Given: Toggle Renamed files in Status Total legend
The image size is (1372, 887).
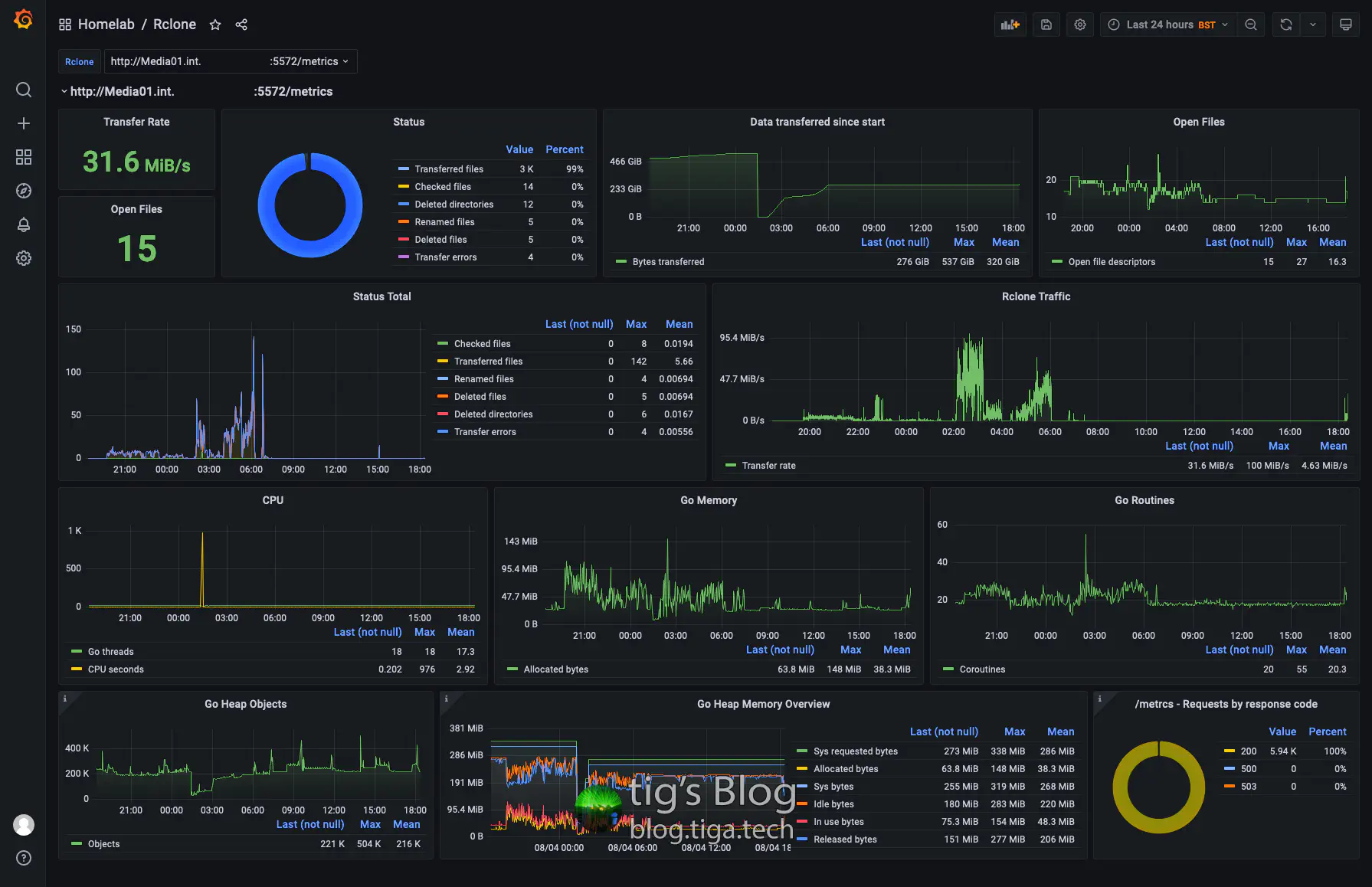Looking at the screenshot, I should [484, 379].
